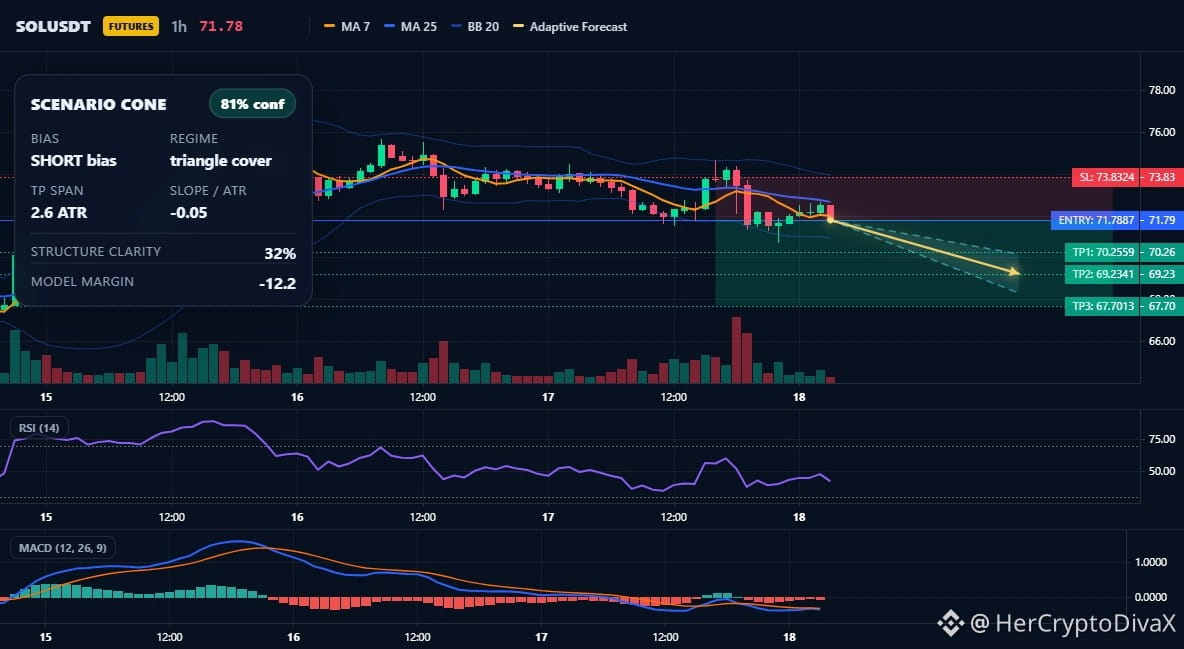Click the RSI (14) indicator label
This screenshot has width=1184, height=649.
pos(39,428)
